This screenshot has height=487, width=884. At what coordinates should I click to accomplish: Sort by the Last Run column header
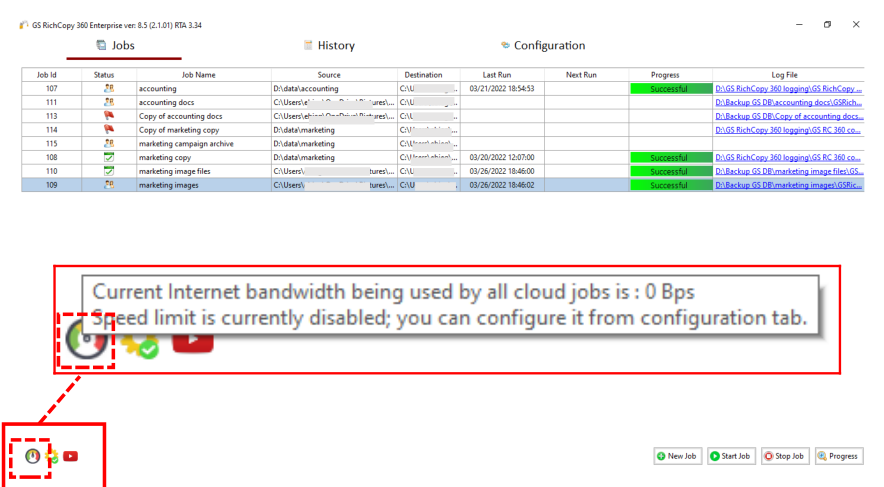[502, 74]
